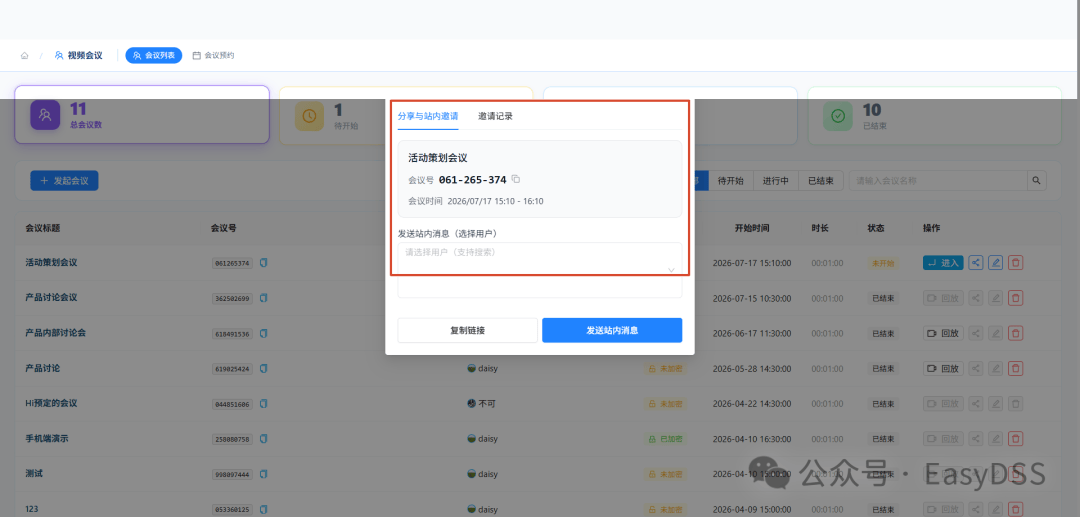Filter by 已结束 segment beside the search box
1080x517 pixels.
(821, 181)
